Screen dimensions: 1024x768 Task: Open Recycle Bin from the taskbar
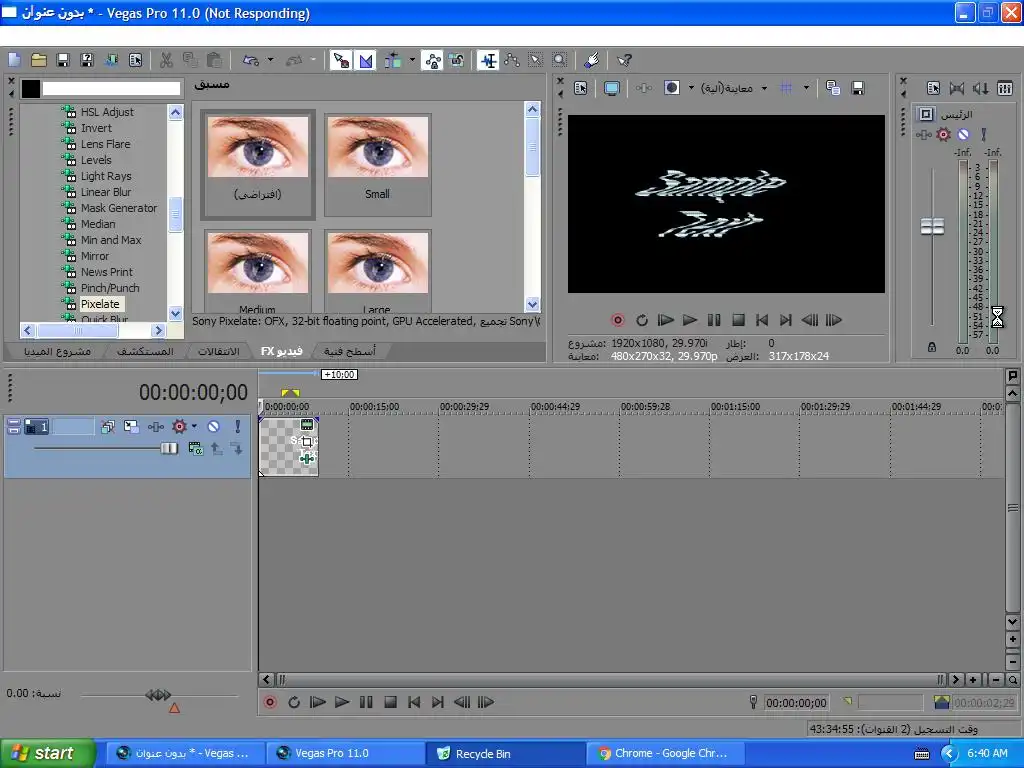[504, 754]
